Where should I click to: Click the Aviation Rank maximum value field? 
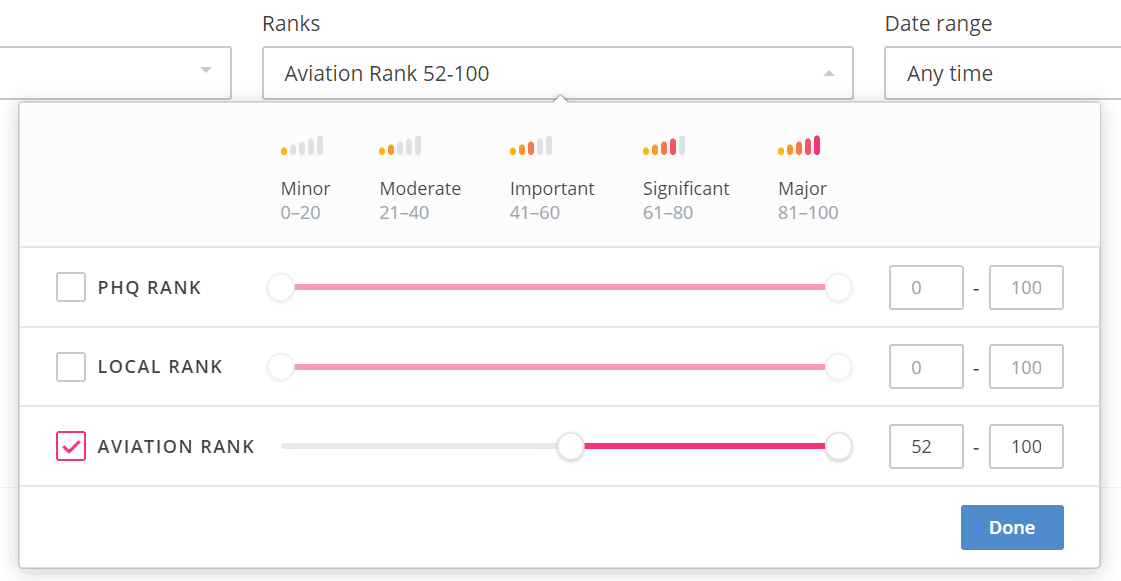tap(1026, 447)
